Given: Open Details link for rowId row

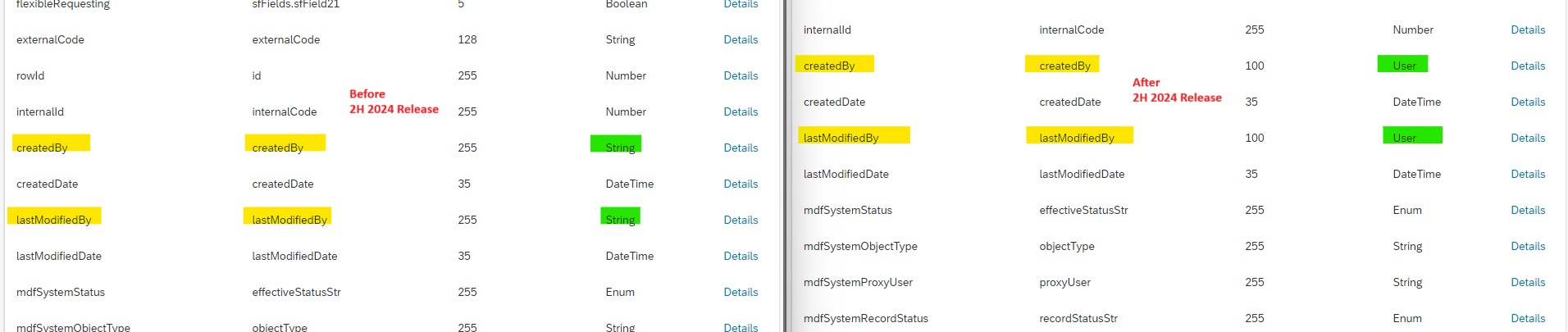Looking at the screenshot, I should coord(741,75).
